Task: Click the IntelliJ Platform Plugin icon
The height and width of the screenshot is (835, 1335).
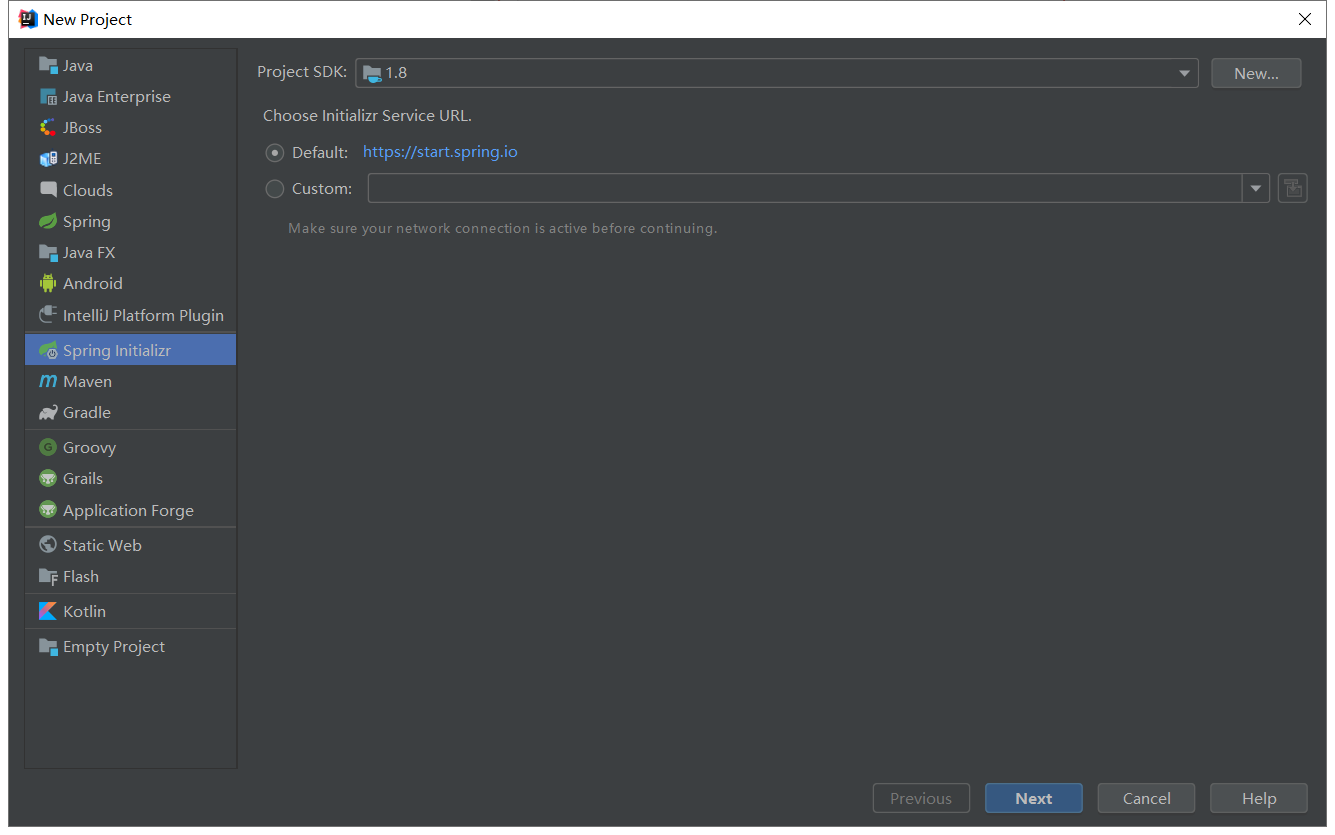Action: tap(48, 315)
